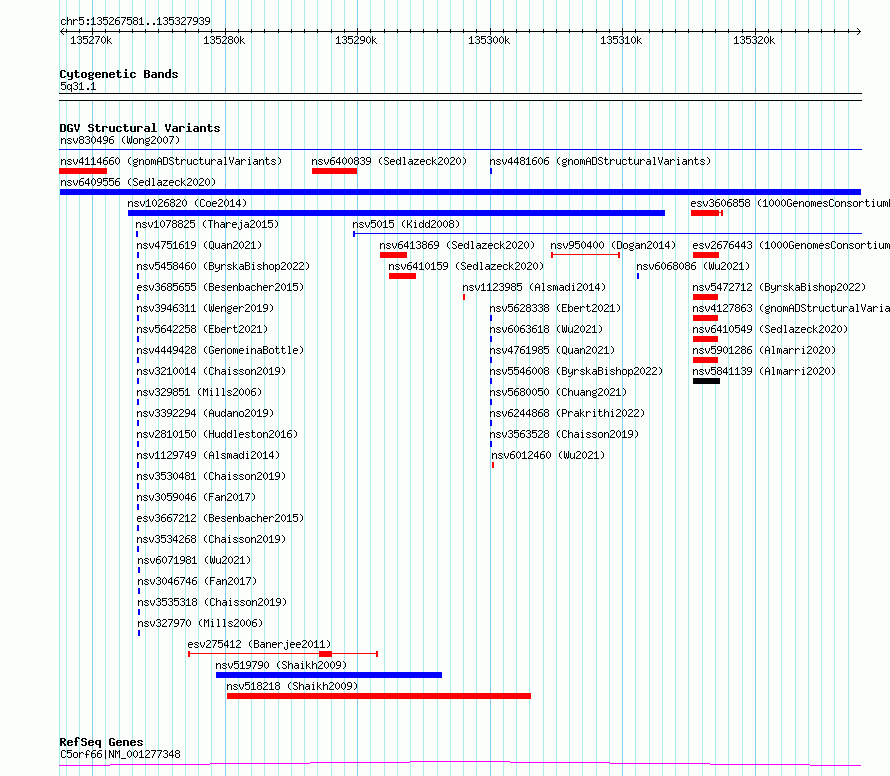The height and width of the screenshot is (776, 890).
Task: Click nsv3563528 (Chaisson2019) label
Action: [564, 434]
